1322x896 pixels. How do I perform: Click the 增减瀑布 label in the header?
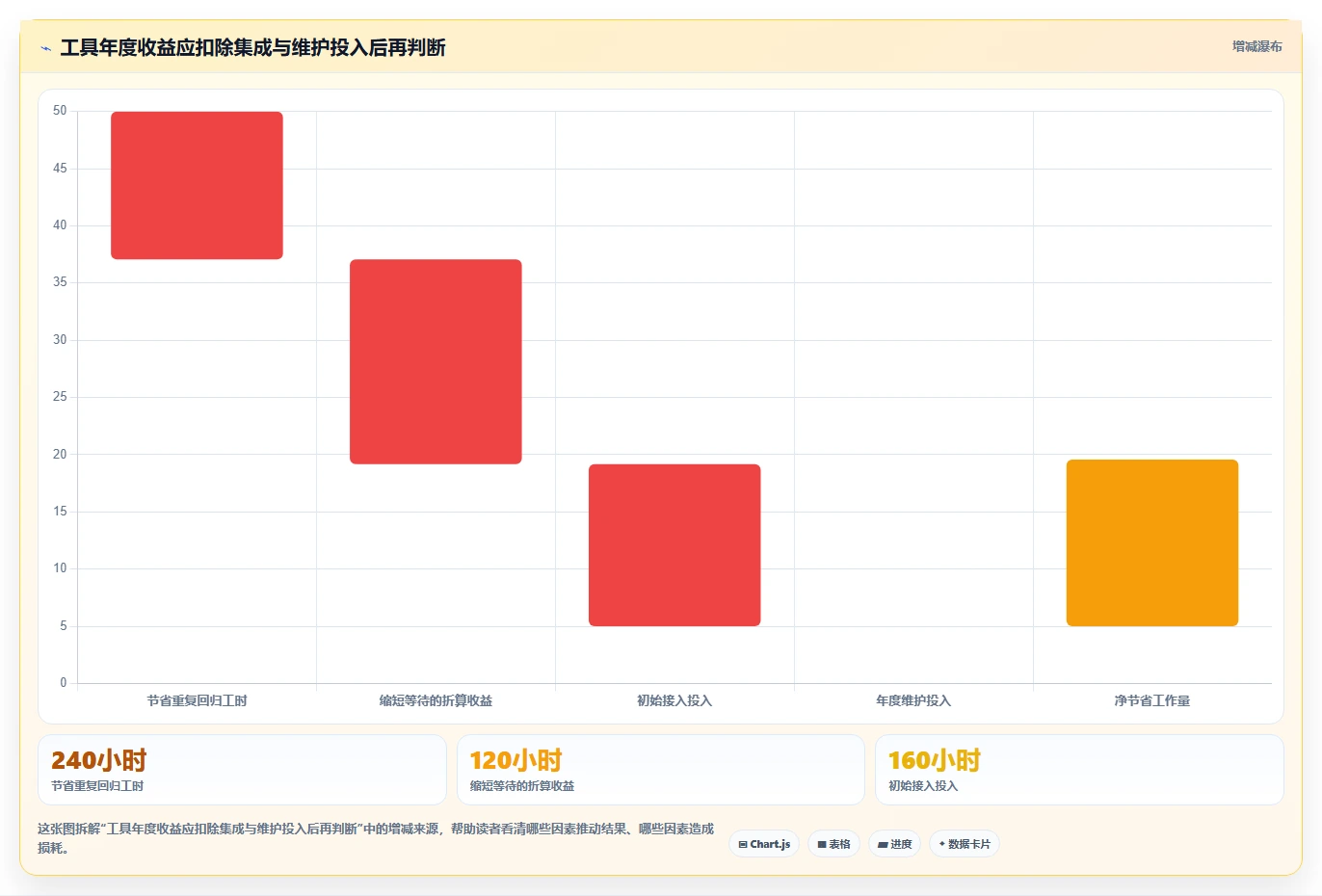[x=1257, y=46]
